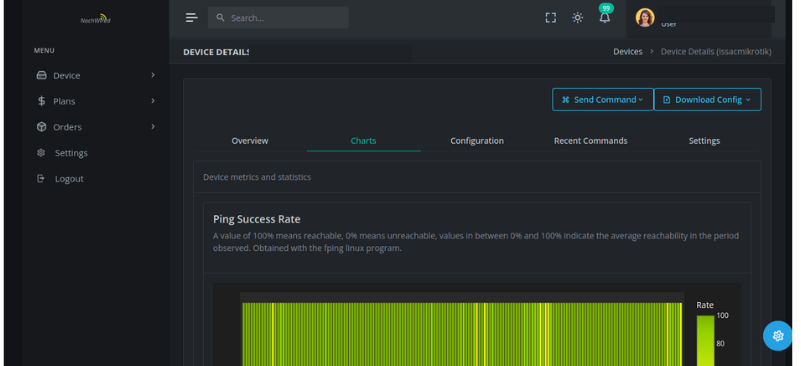Click Device Details (issacmikrotik) breadcrumb

716,52
